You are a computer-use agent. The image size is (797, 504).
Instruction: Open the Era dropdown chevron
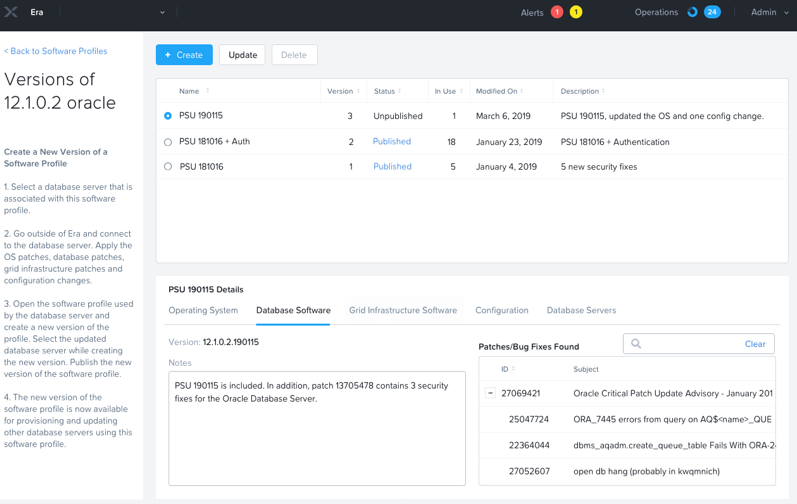(x=162, y=12)
